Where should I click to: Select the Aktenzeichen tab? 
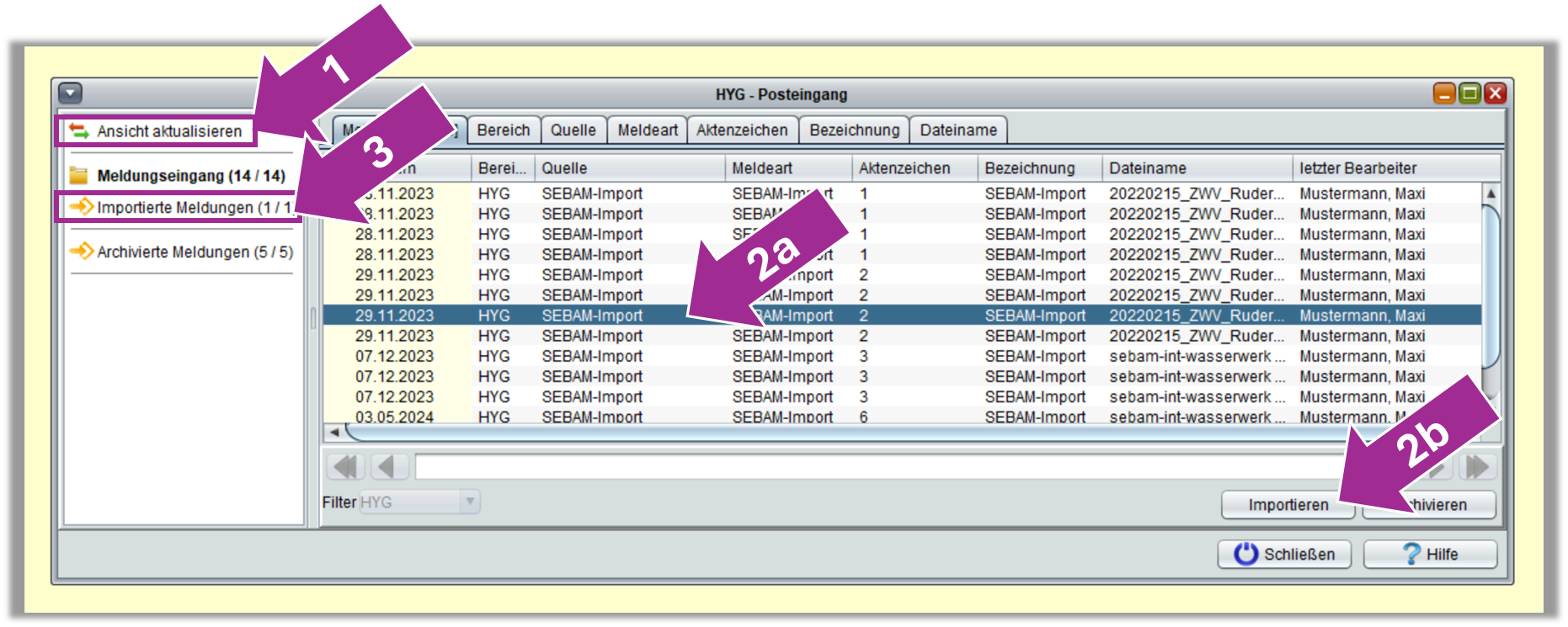tap(741, 130)
